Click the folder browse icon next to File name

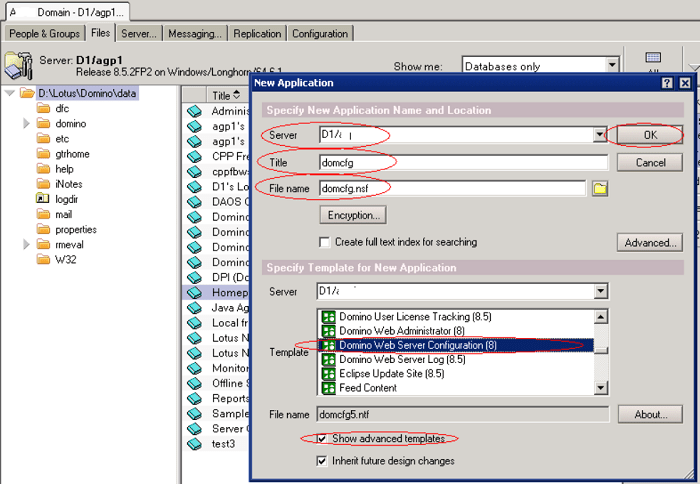[600, 188]
